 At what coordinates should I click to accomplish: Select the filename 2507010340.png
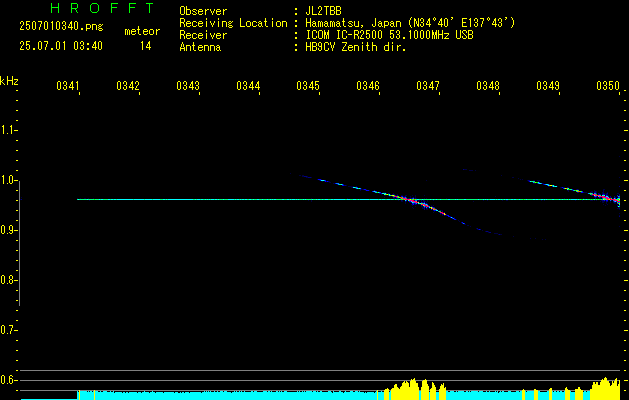(61, 27)
